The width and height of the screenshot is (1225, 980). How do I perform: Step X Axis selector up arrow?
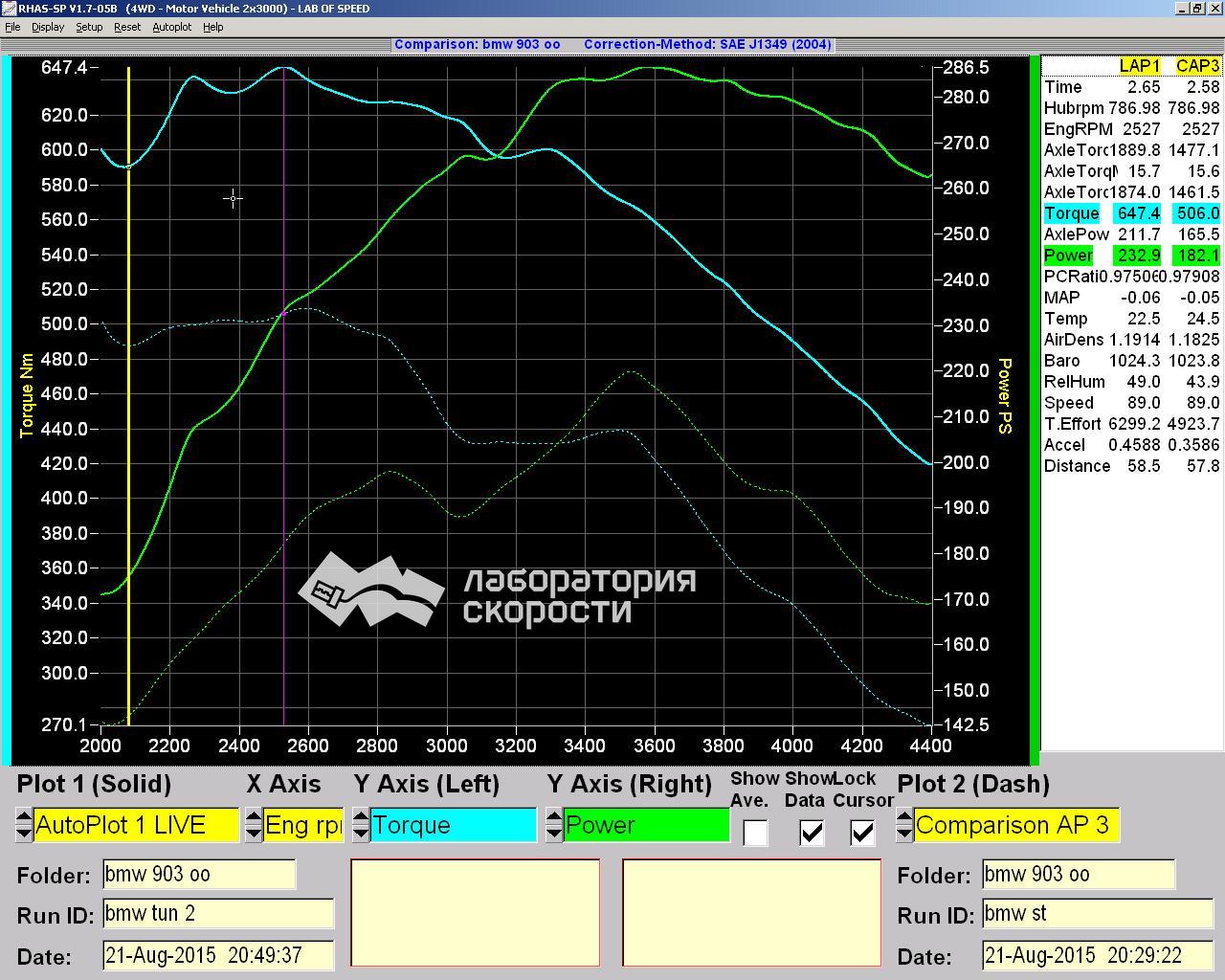254,816
